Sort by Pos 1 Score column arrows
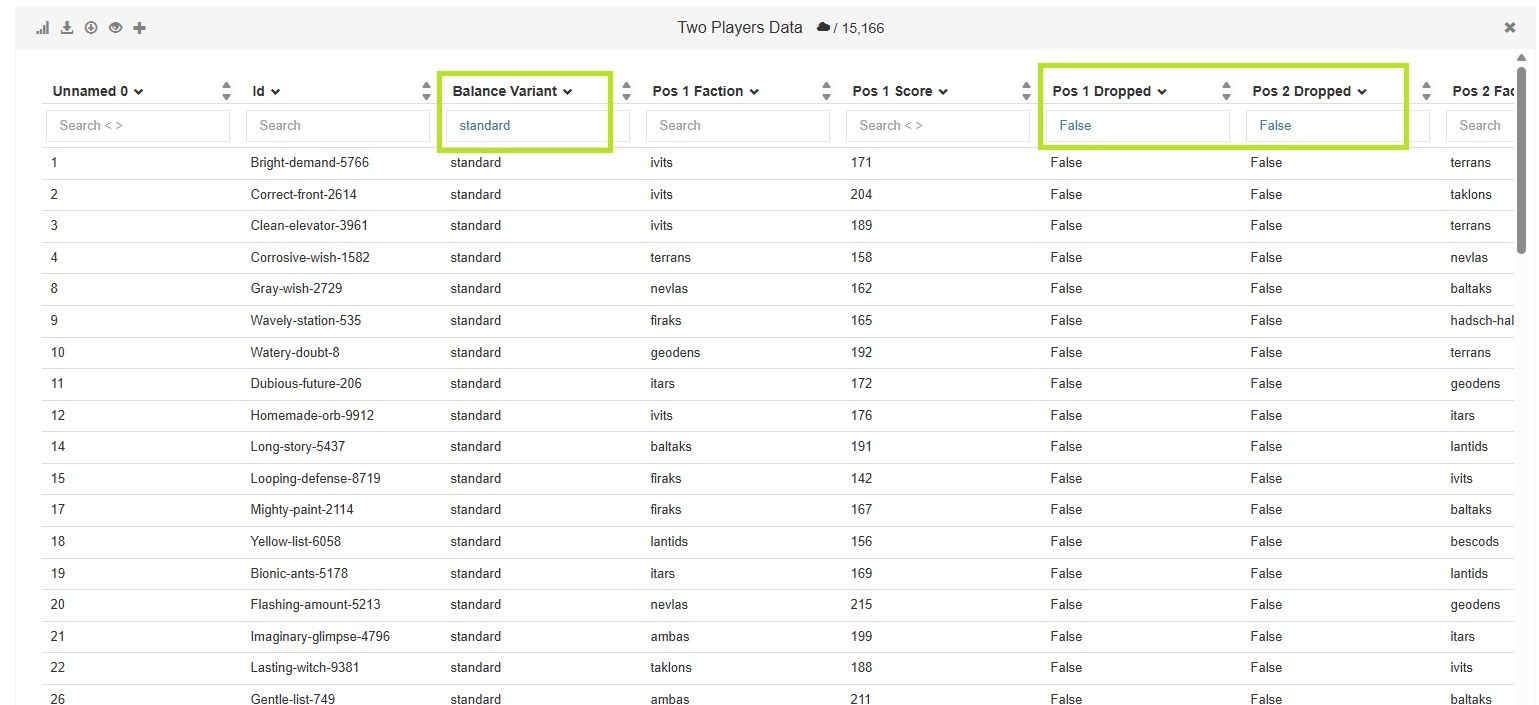 click(x=1027, y=91)
